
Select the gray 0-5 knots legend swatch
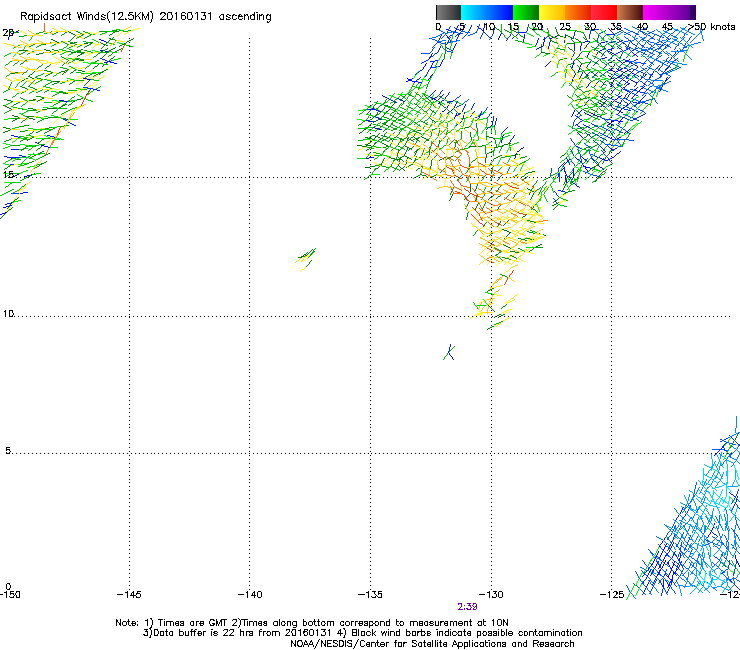[448, 12]
